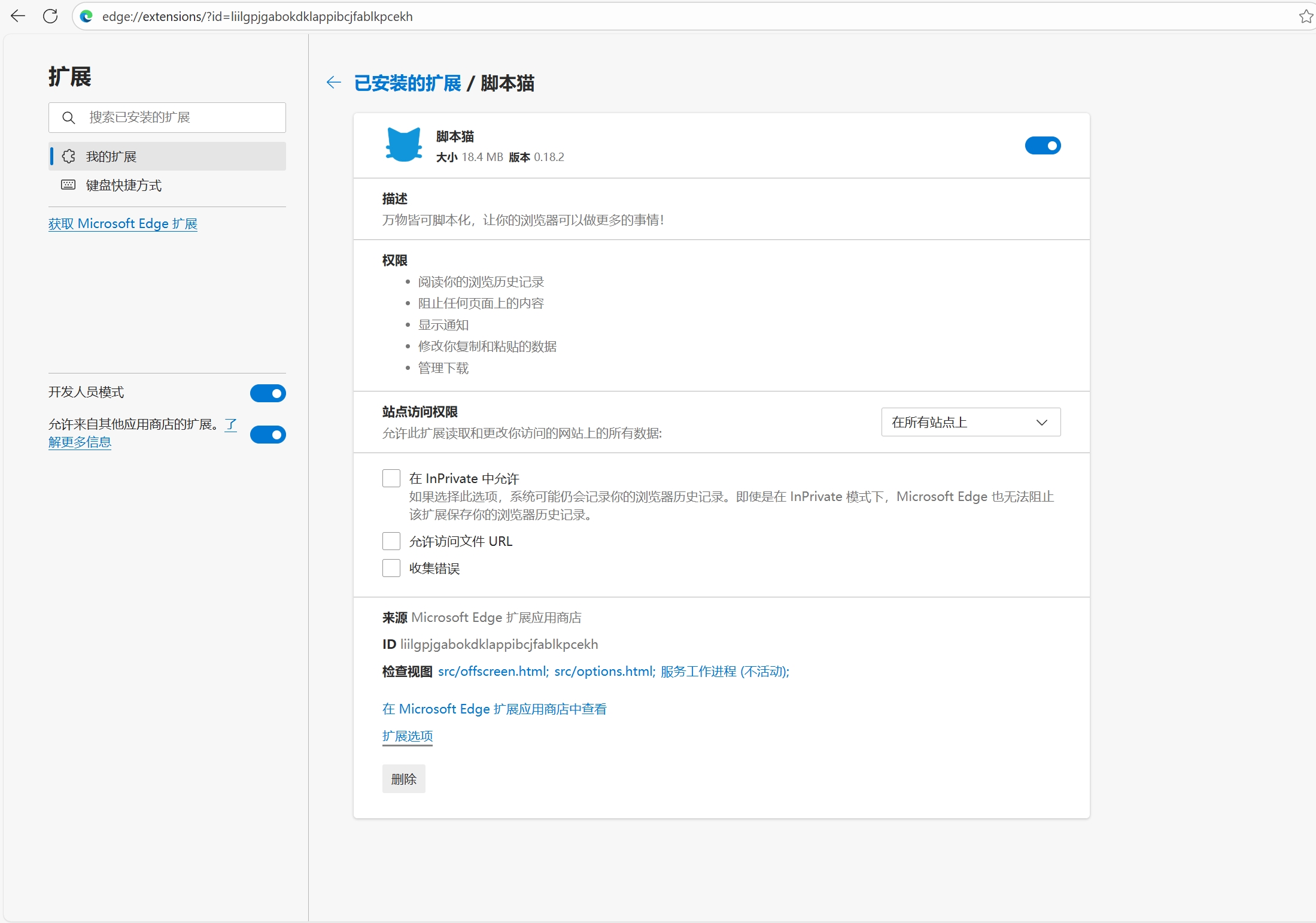Open the 扩展选项 link
Viewport: 1316px width, 923px height.
(408, 736)
